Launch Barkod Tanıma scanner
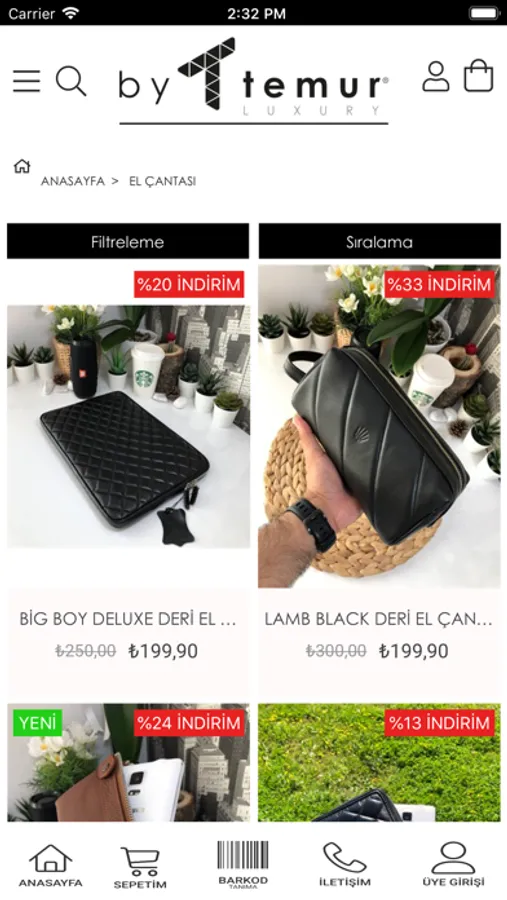The height and width of the screenshot is (900, 507). 243,865
